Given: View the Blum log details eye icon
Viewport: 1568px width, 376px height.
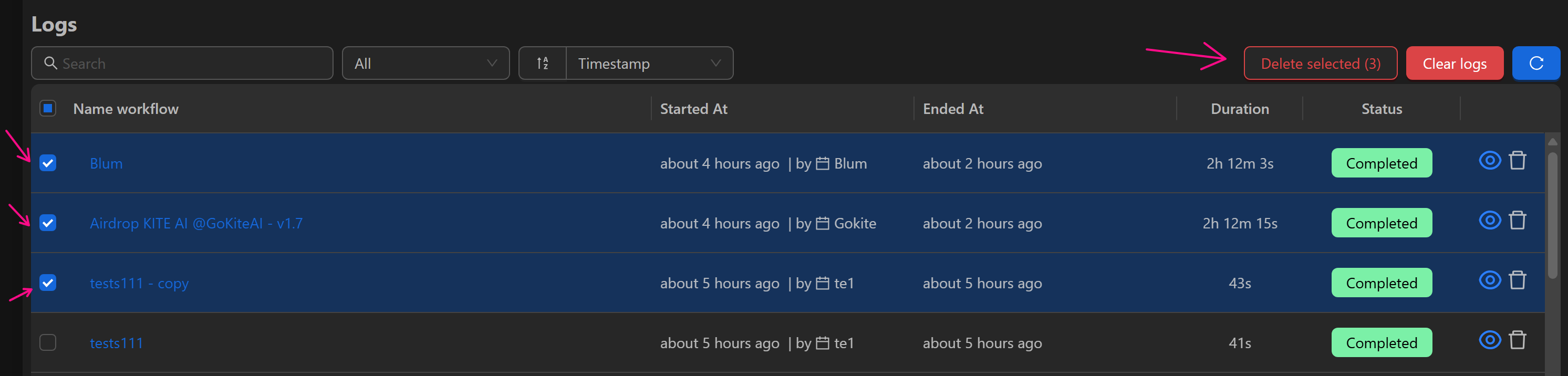Looking at the screenshot, I should 1489,161.
